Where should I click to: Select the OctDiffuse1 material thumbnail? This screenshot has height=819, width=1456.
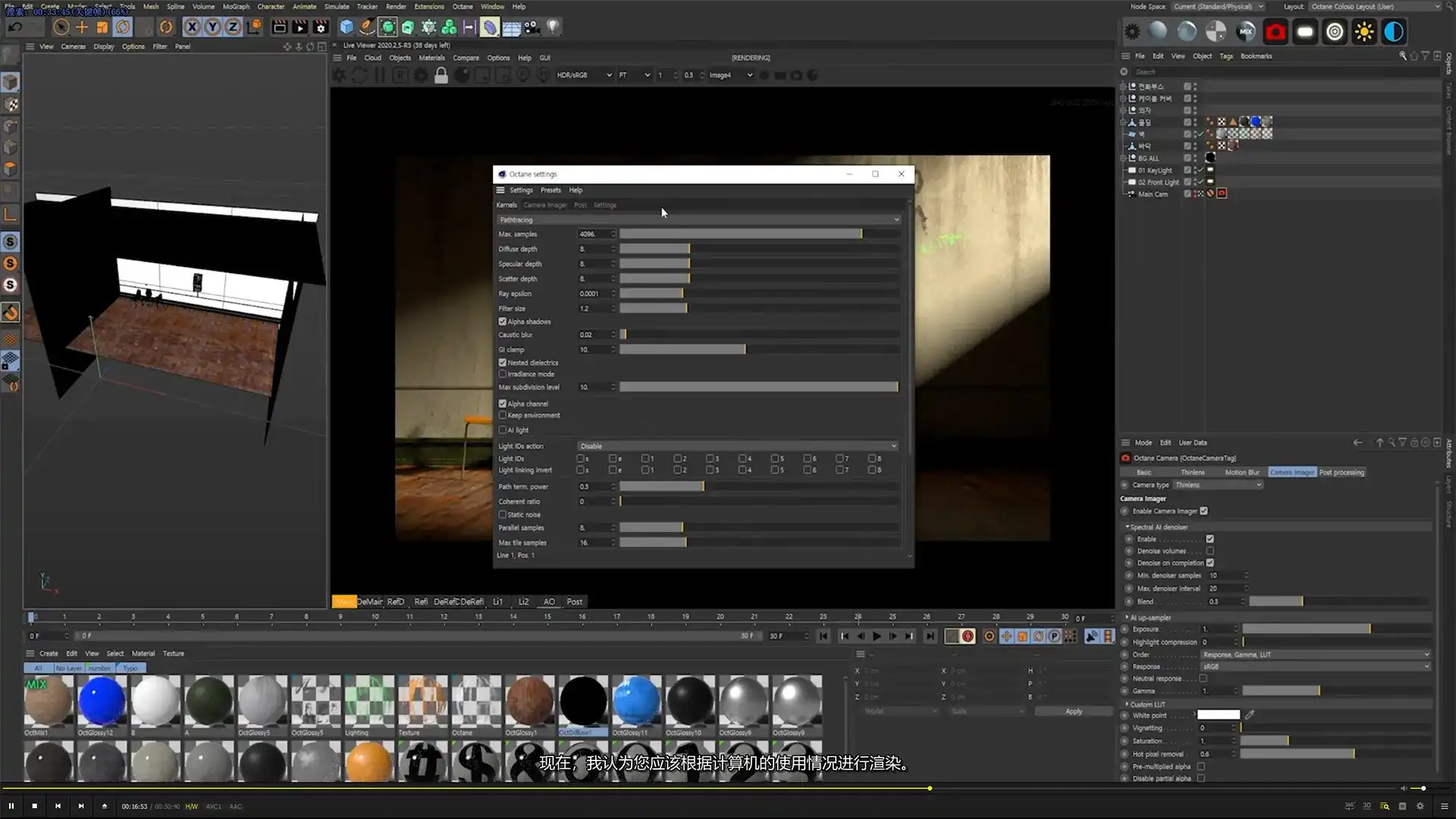[x=583, y=701]
